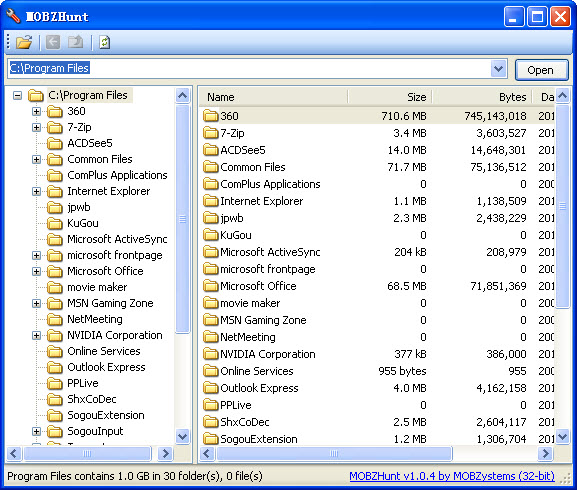Click the MOBZHunt wrench title bar icon
The height and width of the screenshot is (490, 577).
pos(13,16)
